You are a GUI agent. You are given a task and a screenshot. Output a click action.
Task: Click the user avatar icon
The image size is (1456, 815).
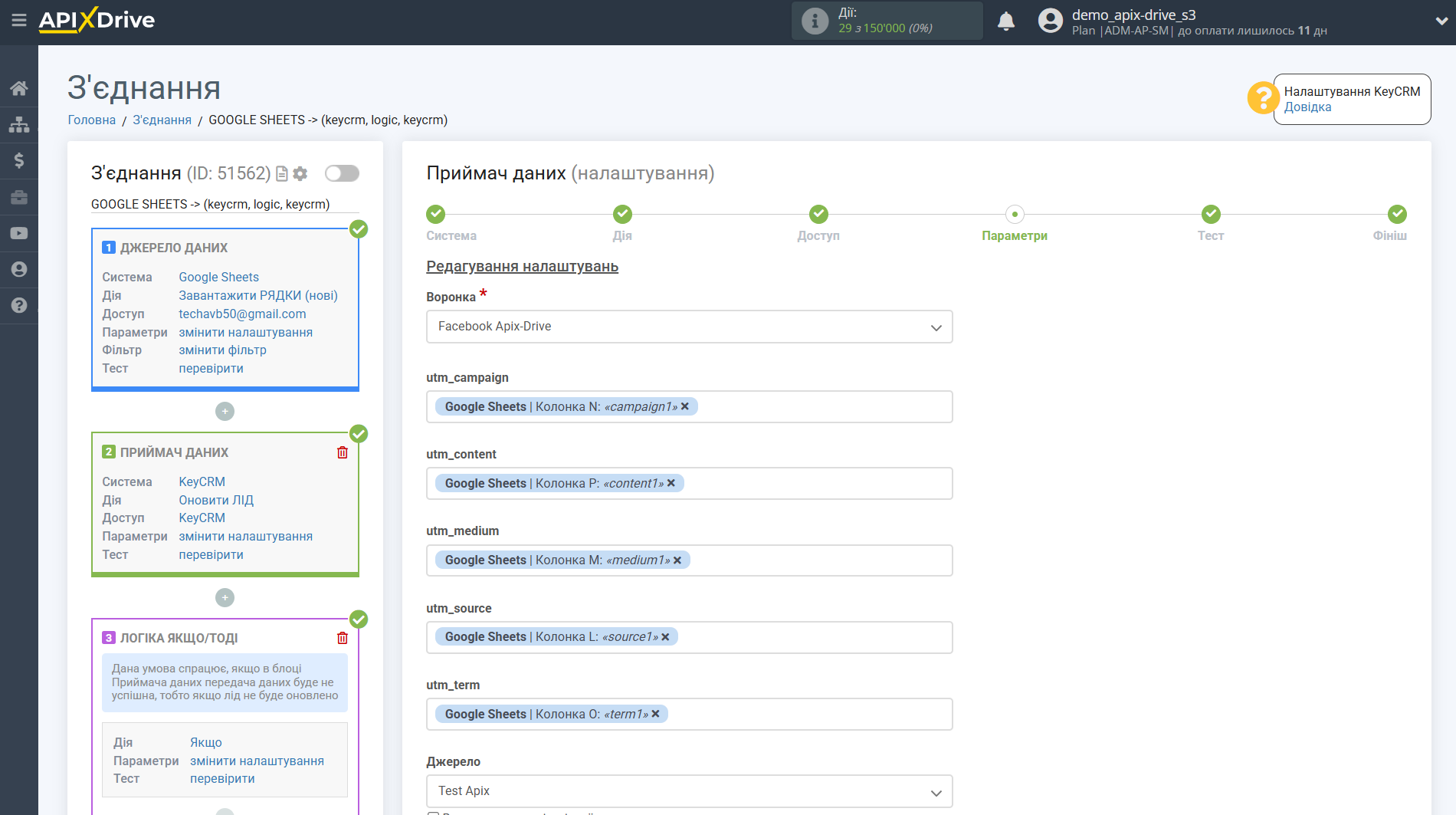[x=1051, y=21]
